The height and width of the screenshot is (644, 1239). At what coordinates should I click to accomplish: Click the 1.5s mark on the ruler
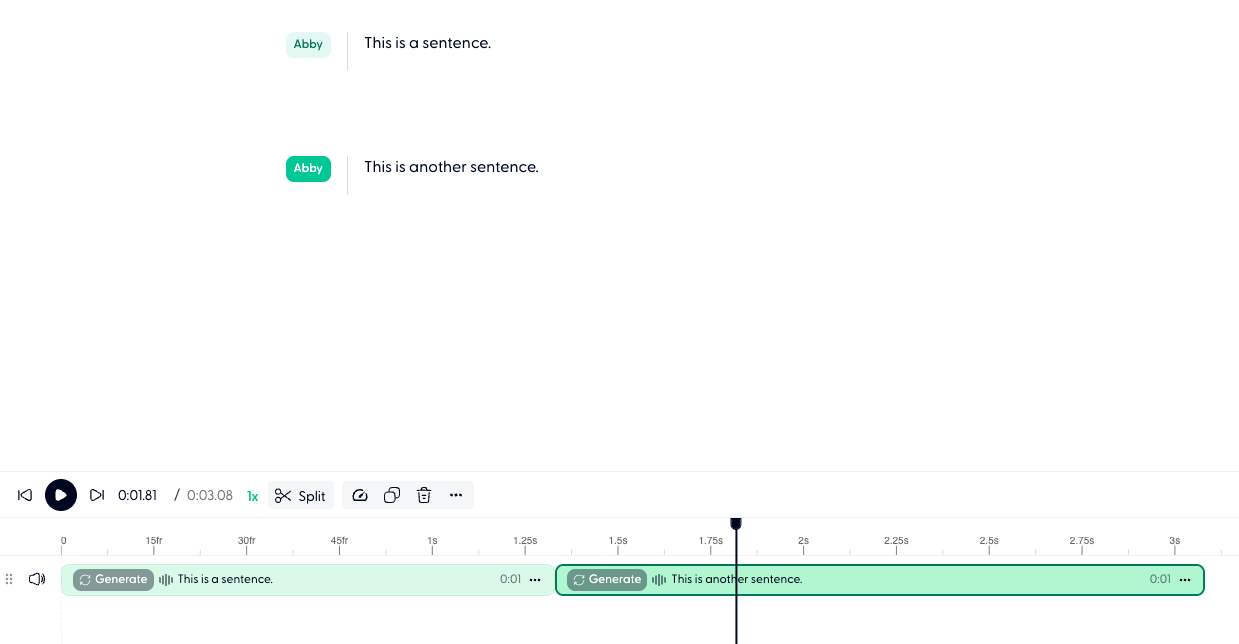(x=618, y=541)
